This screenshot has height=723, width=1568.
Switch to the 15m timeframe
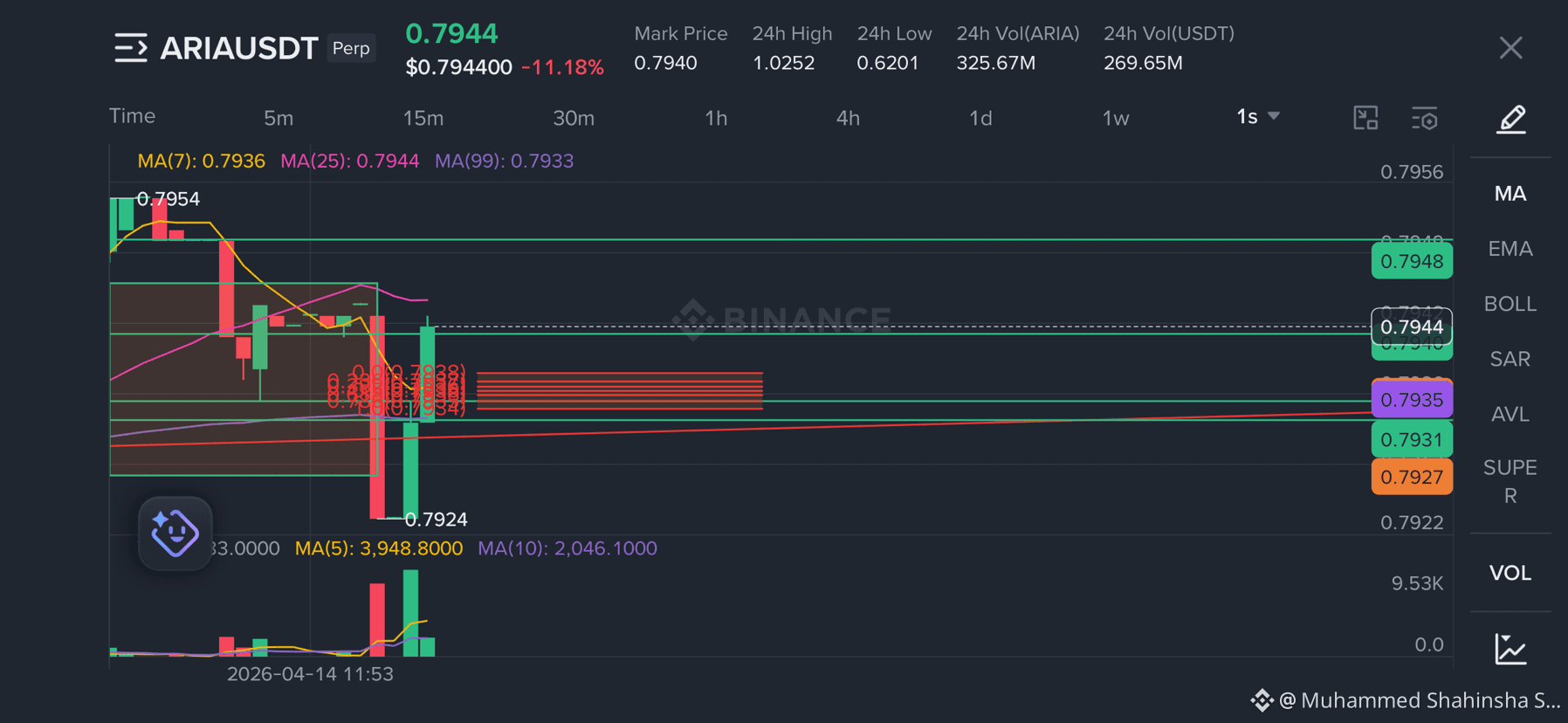[423, 118]
